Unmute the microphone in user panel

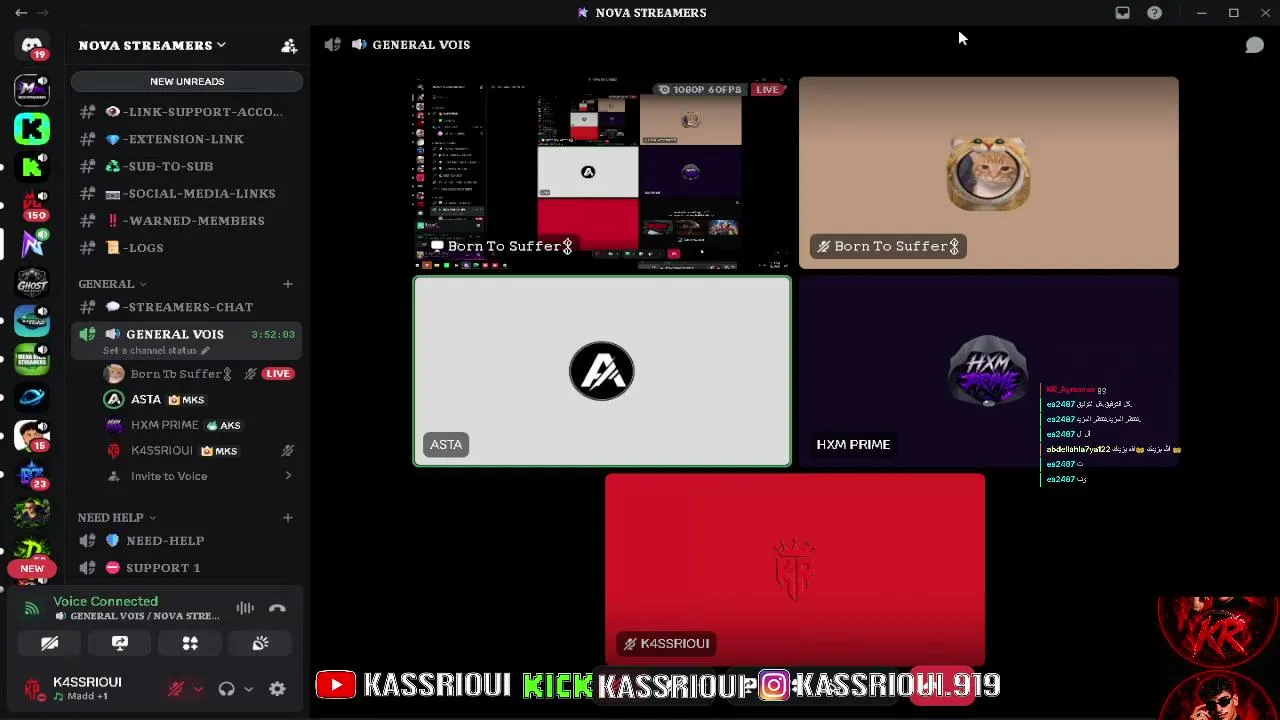point(175,689)
